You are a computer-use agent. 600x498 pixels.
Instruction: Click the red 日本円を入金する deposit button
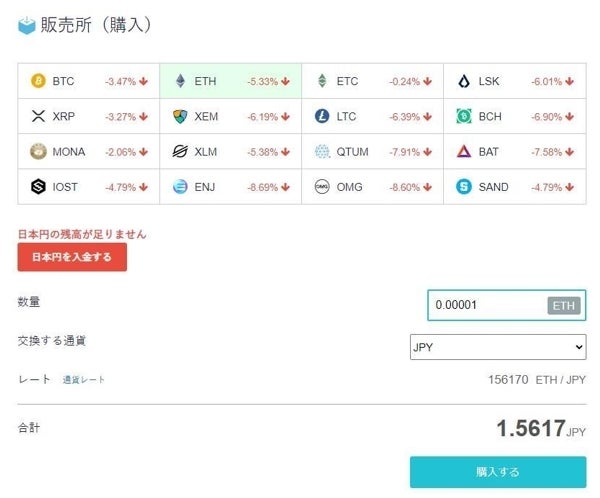coord(72,257)
